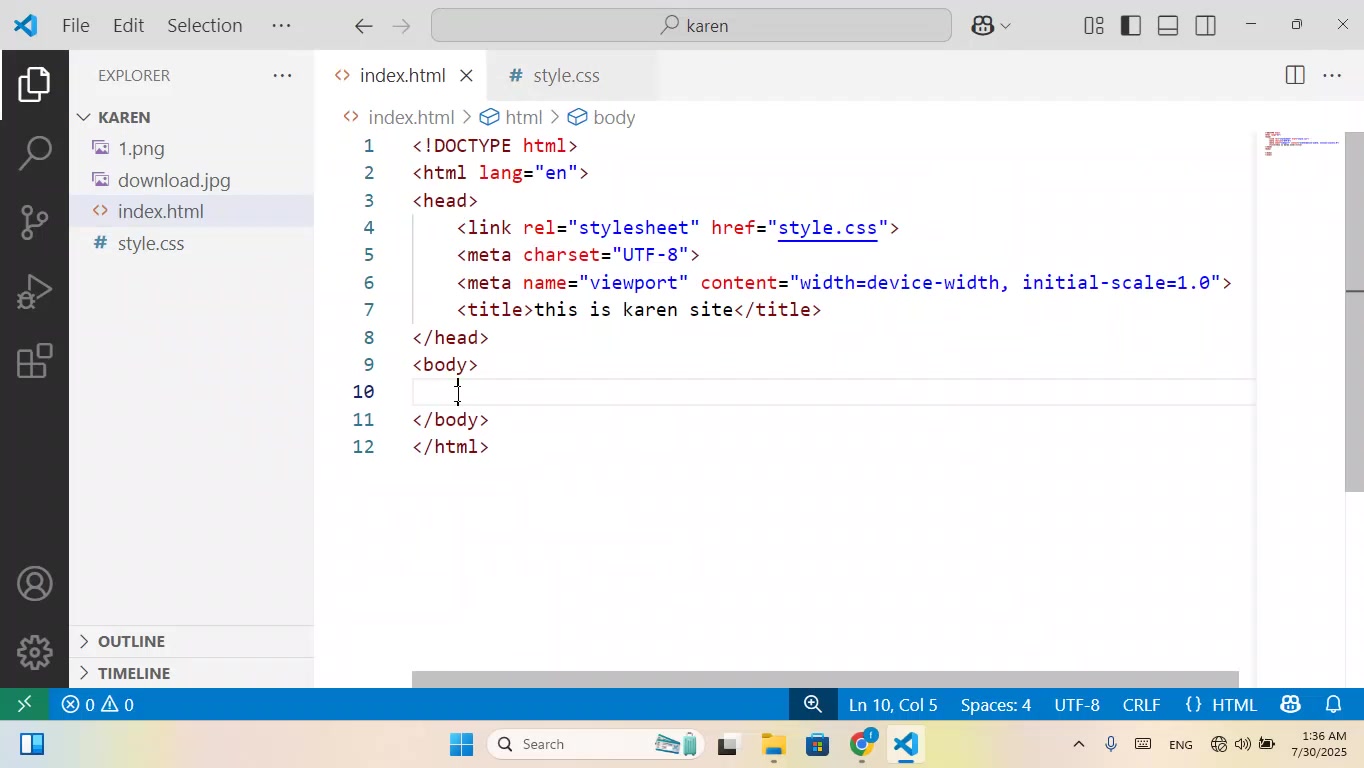
Task: Open the Selection menu
Action: 204,26
